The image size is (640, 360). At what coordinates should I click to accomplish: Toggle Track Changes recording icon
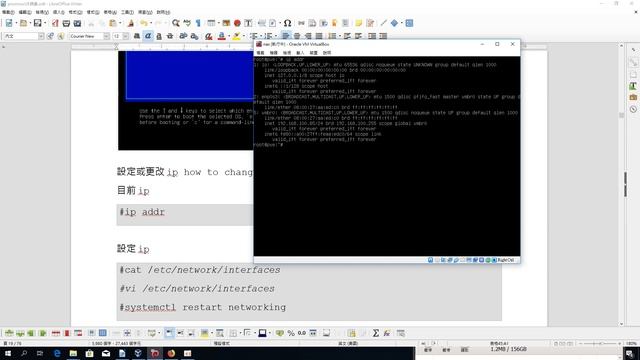click(x=370, y=23)
